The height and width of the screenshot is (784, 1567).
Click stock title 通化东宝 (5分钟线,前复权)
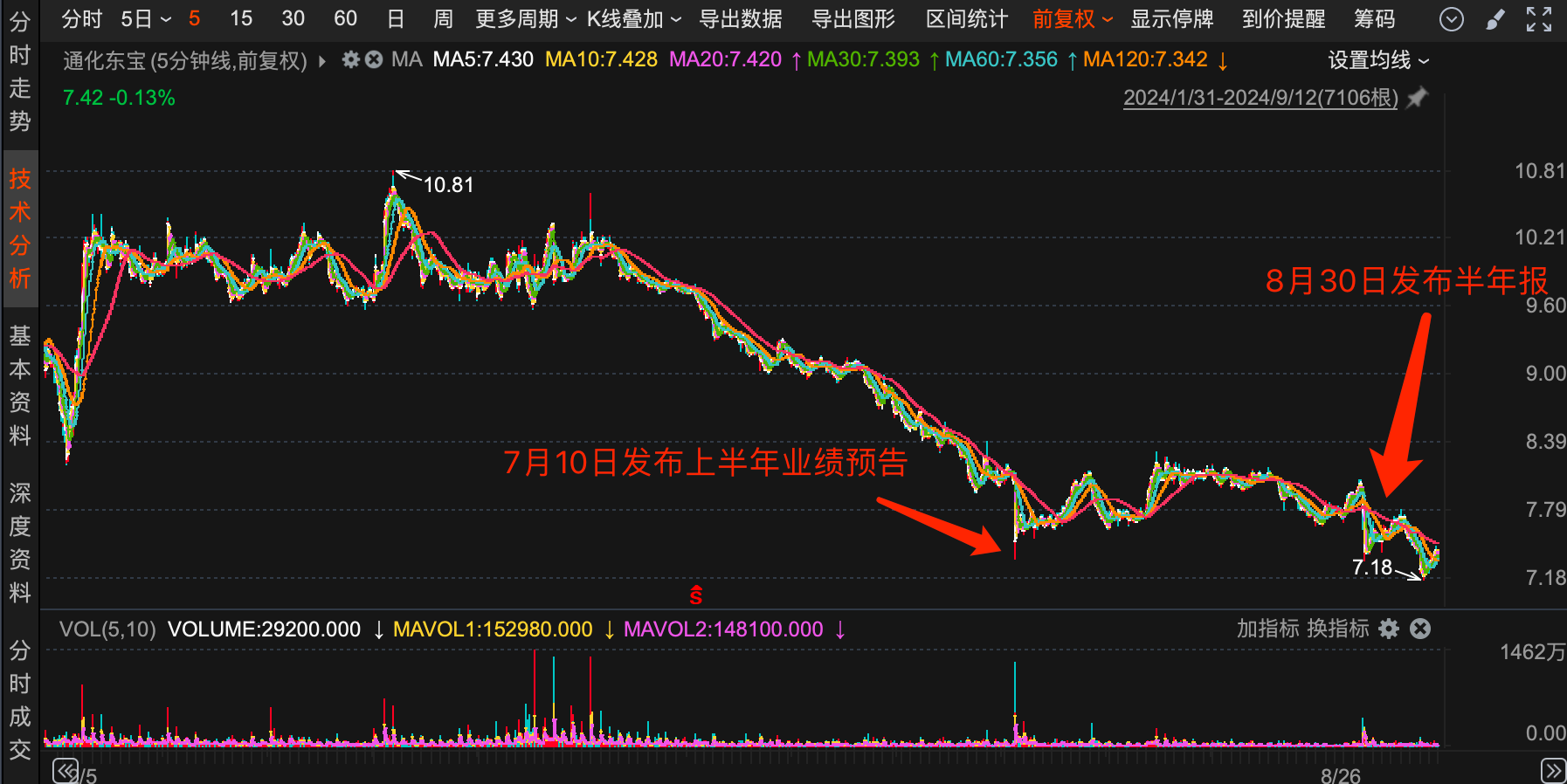(185, 61)
